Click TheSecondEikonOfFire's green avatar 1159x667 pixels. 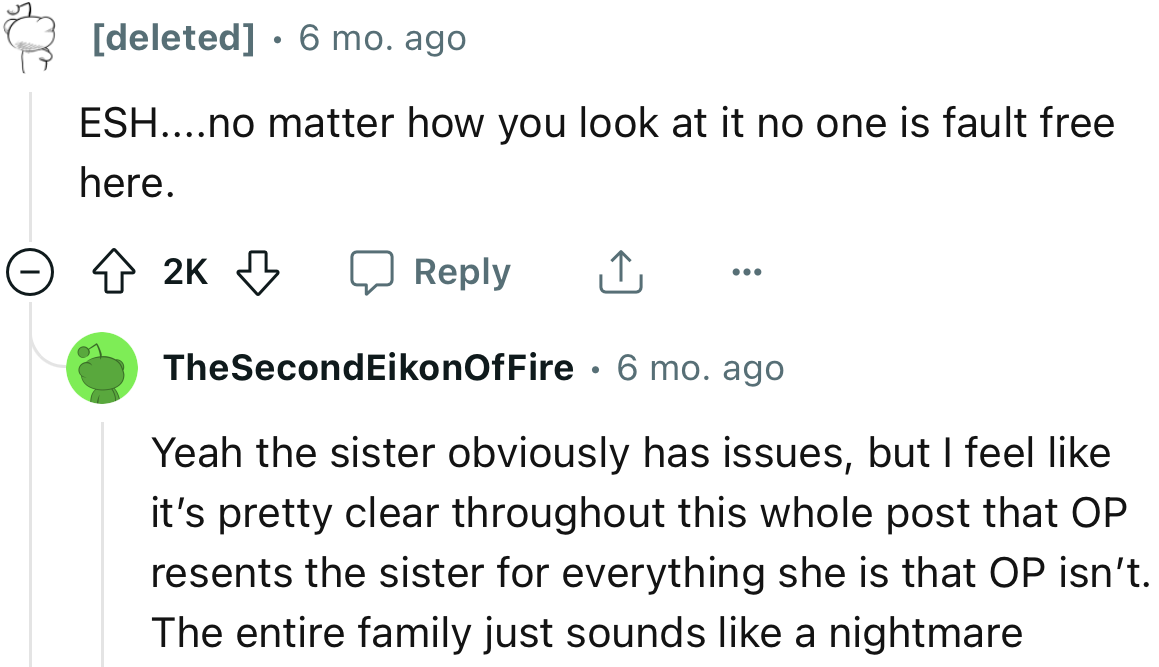click(103, 367)
